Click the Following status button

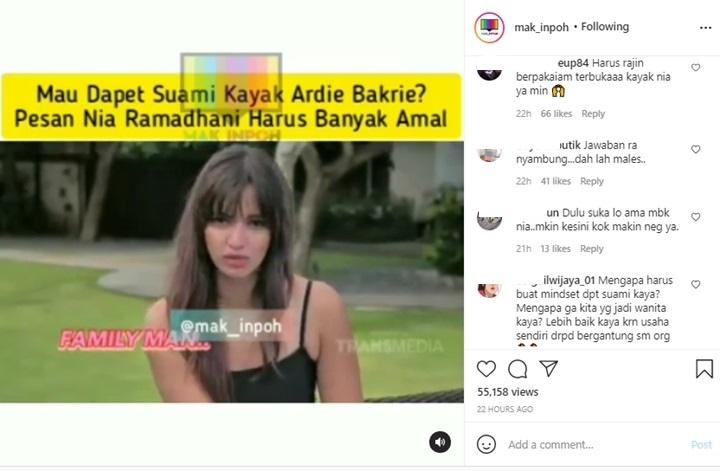pos(605,27)
